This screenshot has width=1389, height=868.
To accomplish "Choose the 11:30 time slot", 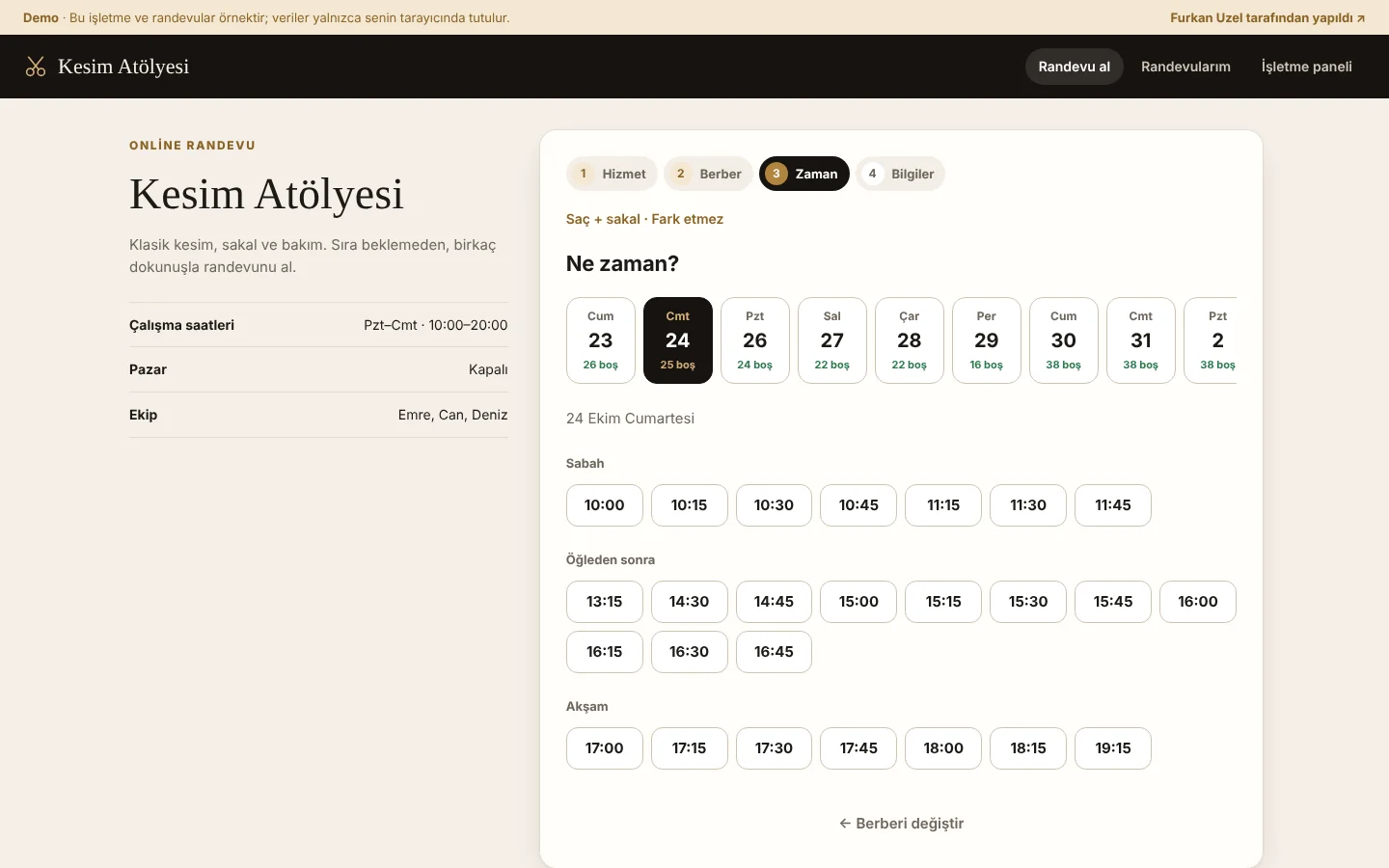I will pyautogui.click(x=1028, y=505).
